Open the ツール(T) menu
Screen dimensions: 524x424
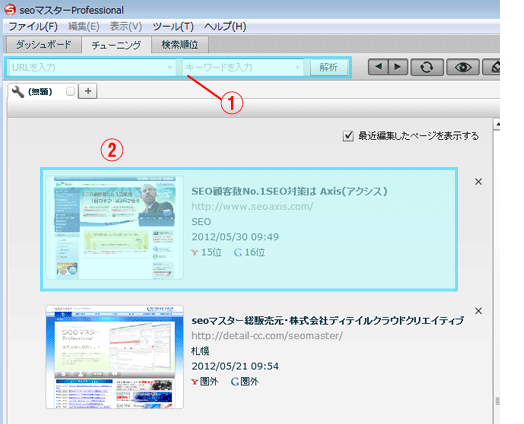pos(173,26)
